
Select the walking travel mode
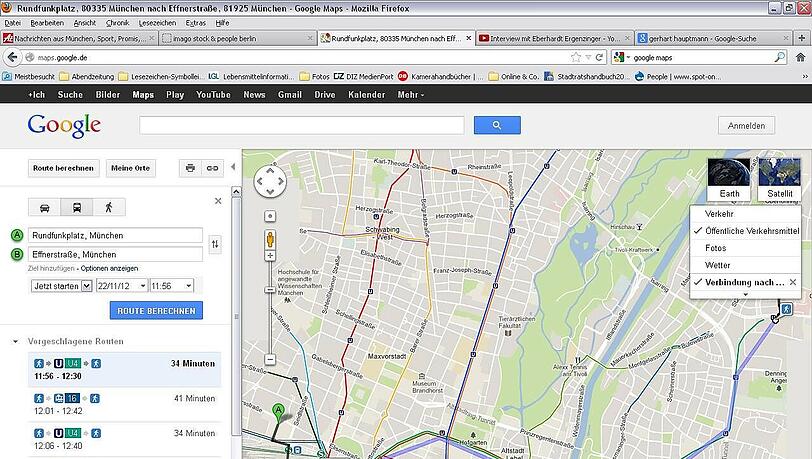(109, 208)
